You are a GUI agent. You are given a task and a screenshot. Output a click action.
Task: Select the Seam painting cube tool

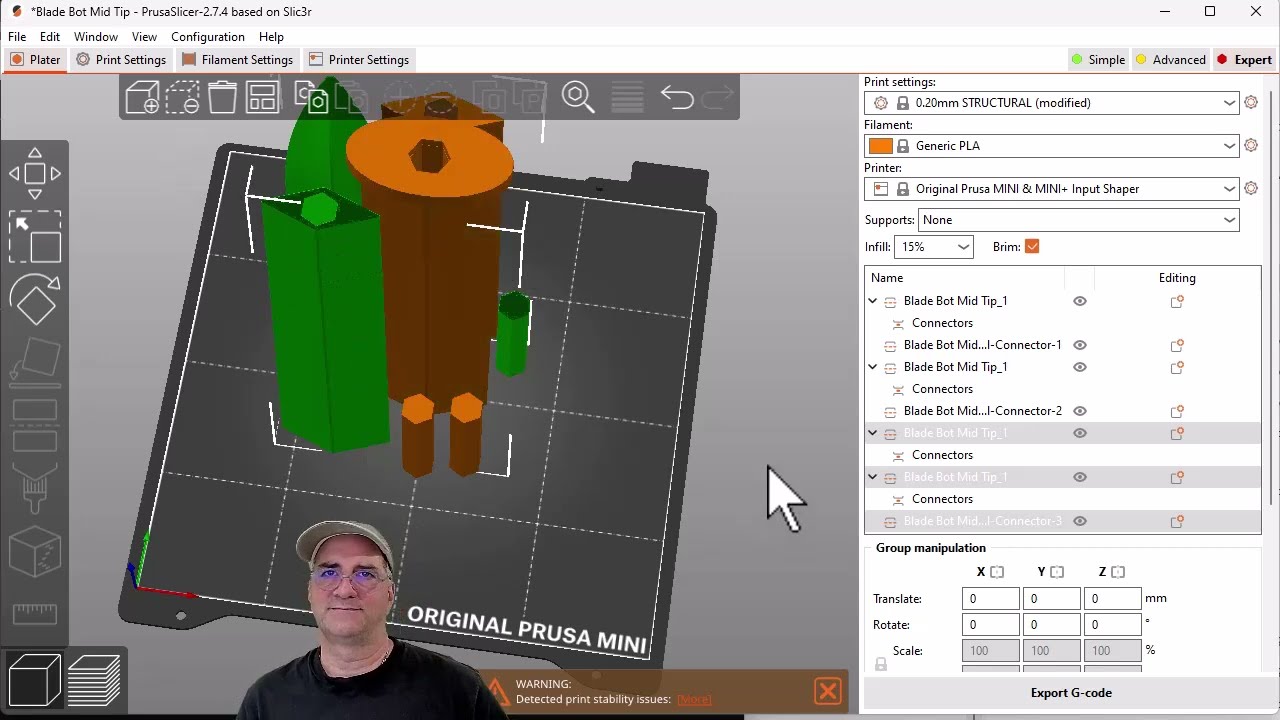coord(35,552)
